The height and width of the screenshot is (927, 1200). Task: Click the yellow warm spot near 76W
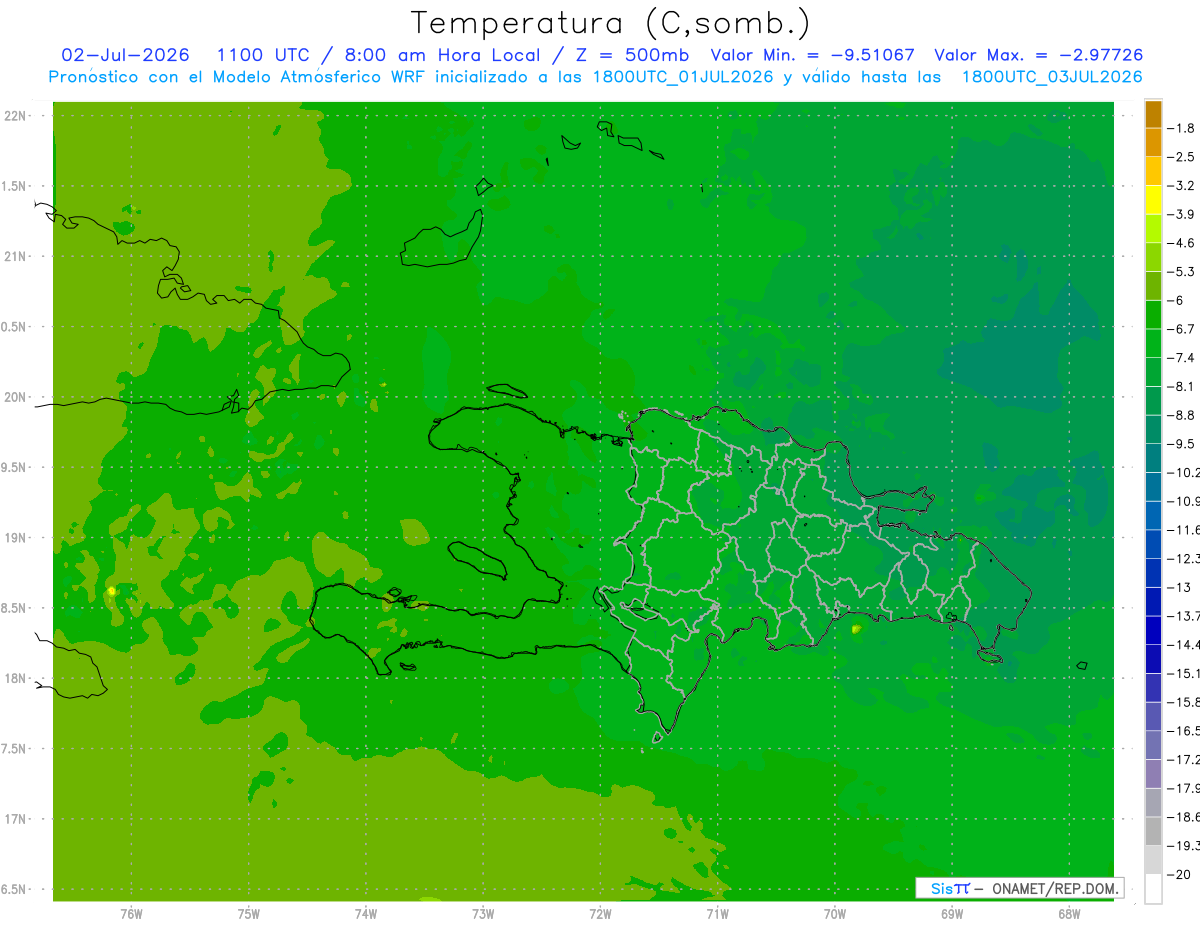(111, 591)
